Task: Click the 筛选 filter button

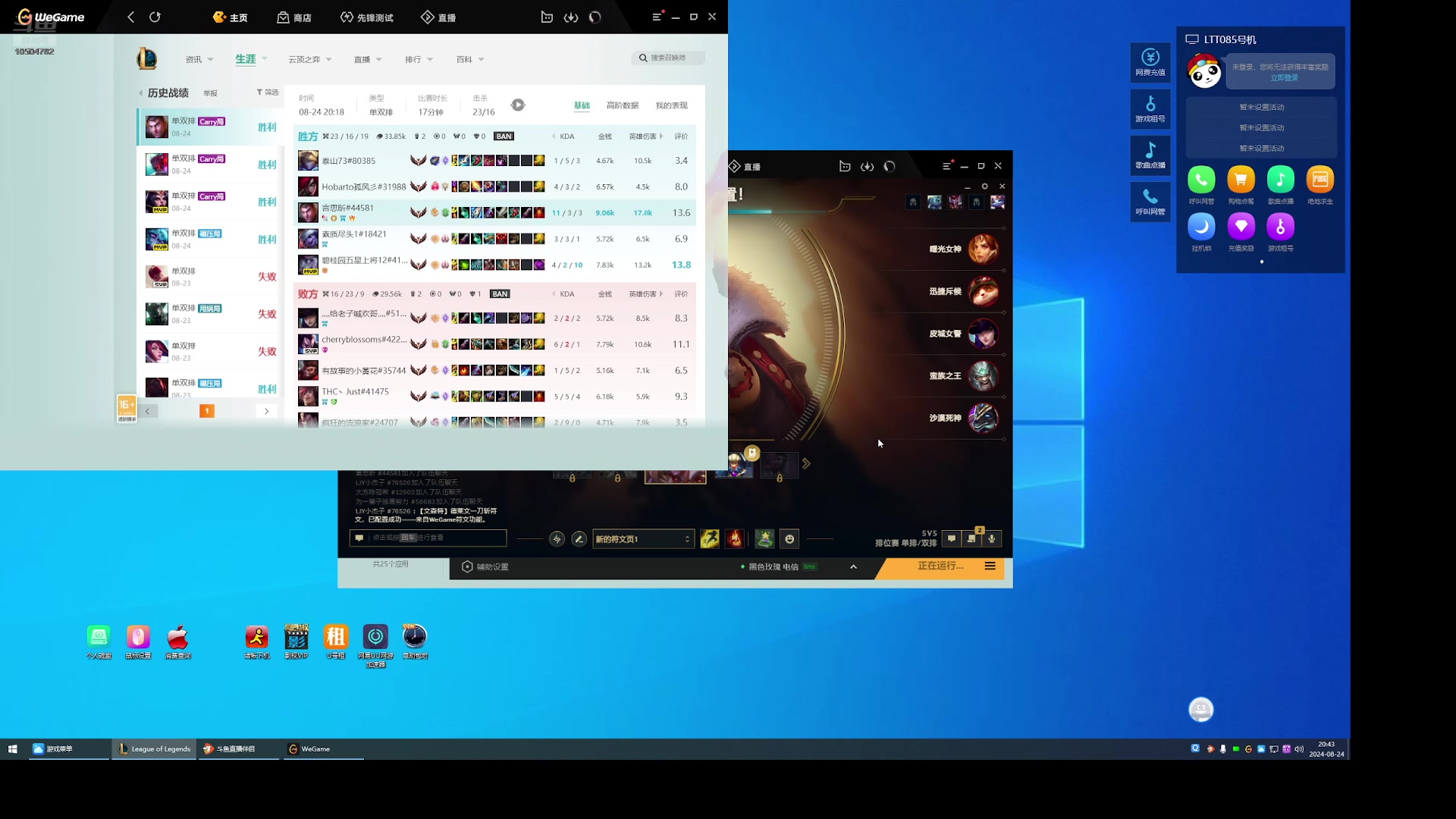Action: click(268, 92)
